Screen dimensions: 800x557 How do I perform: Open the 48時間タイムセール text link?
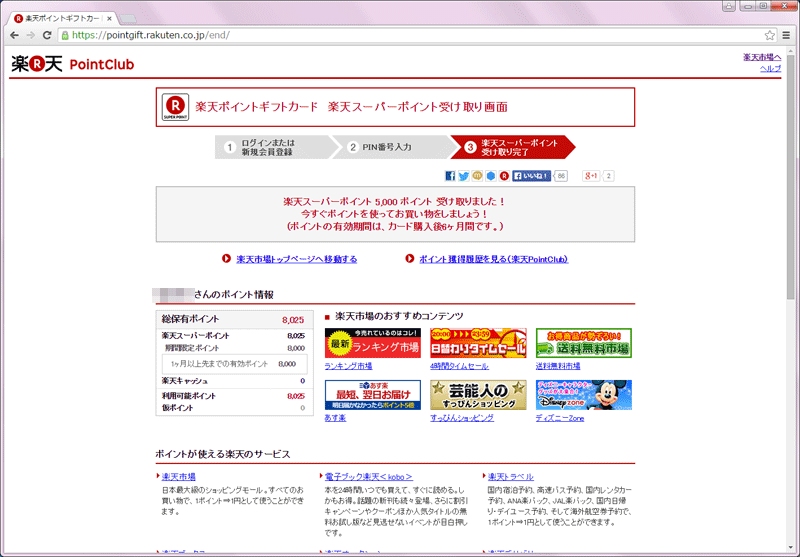click(459, 366)
